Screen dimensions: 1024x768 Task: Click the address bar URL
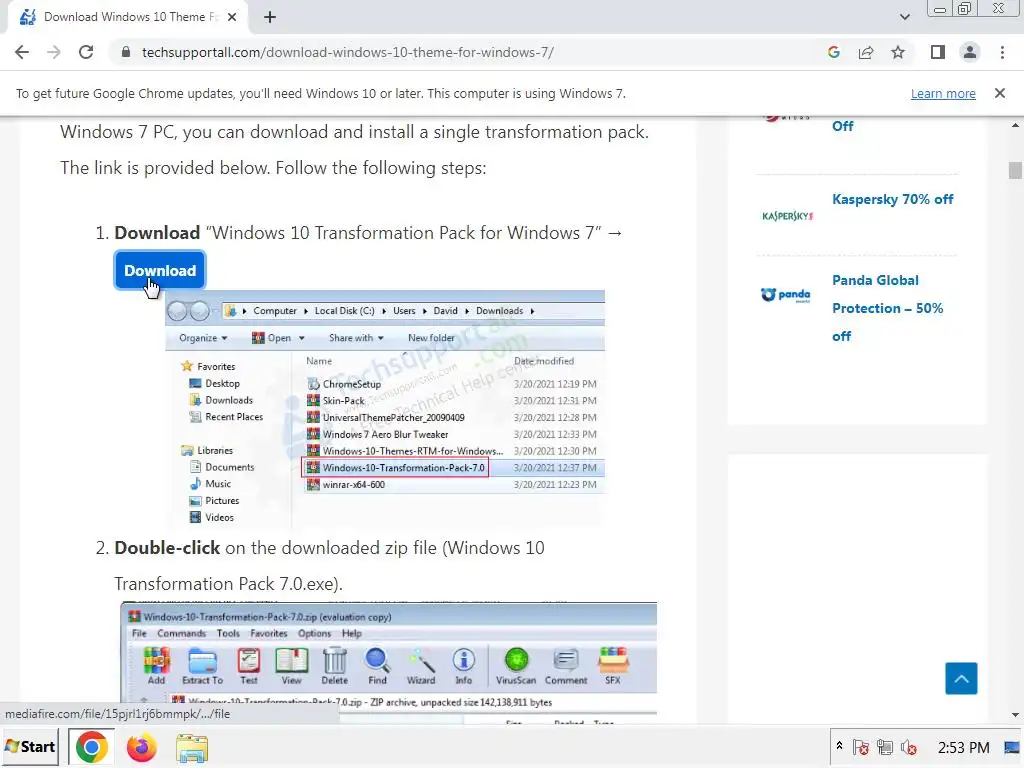pos(347,52)
